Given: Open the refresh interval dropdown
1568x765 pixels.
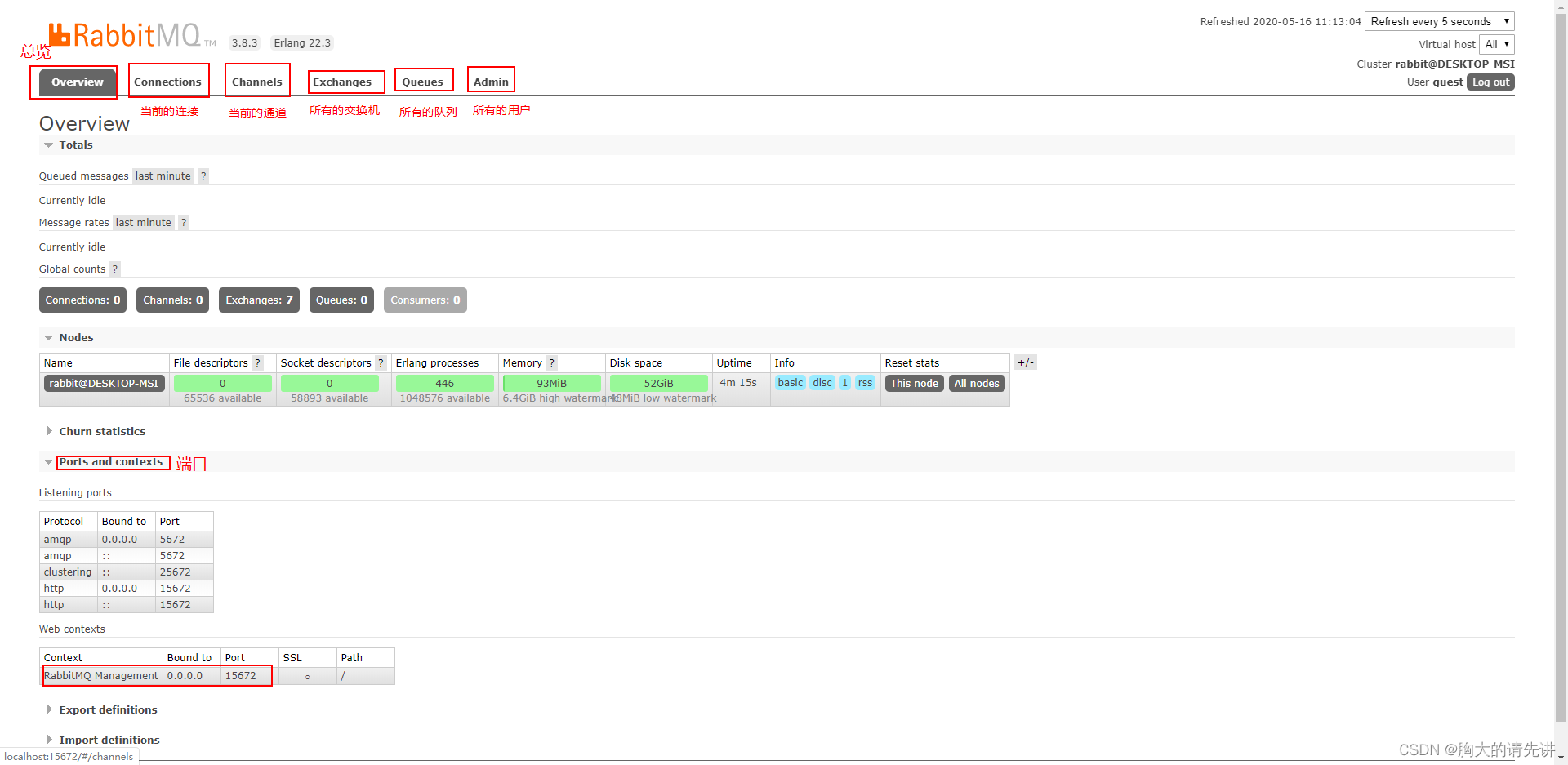Looking at the screenshot, I should 1440,21.
